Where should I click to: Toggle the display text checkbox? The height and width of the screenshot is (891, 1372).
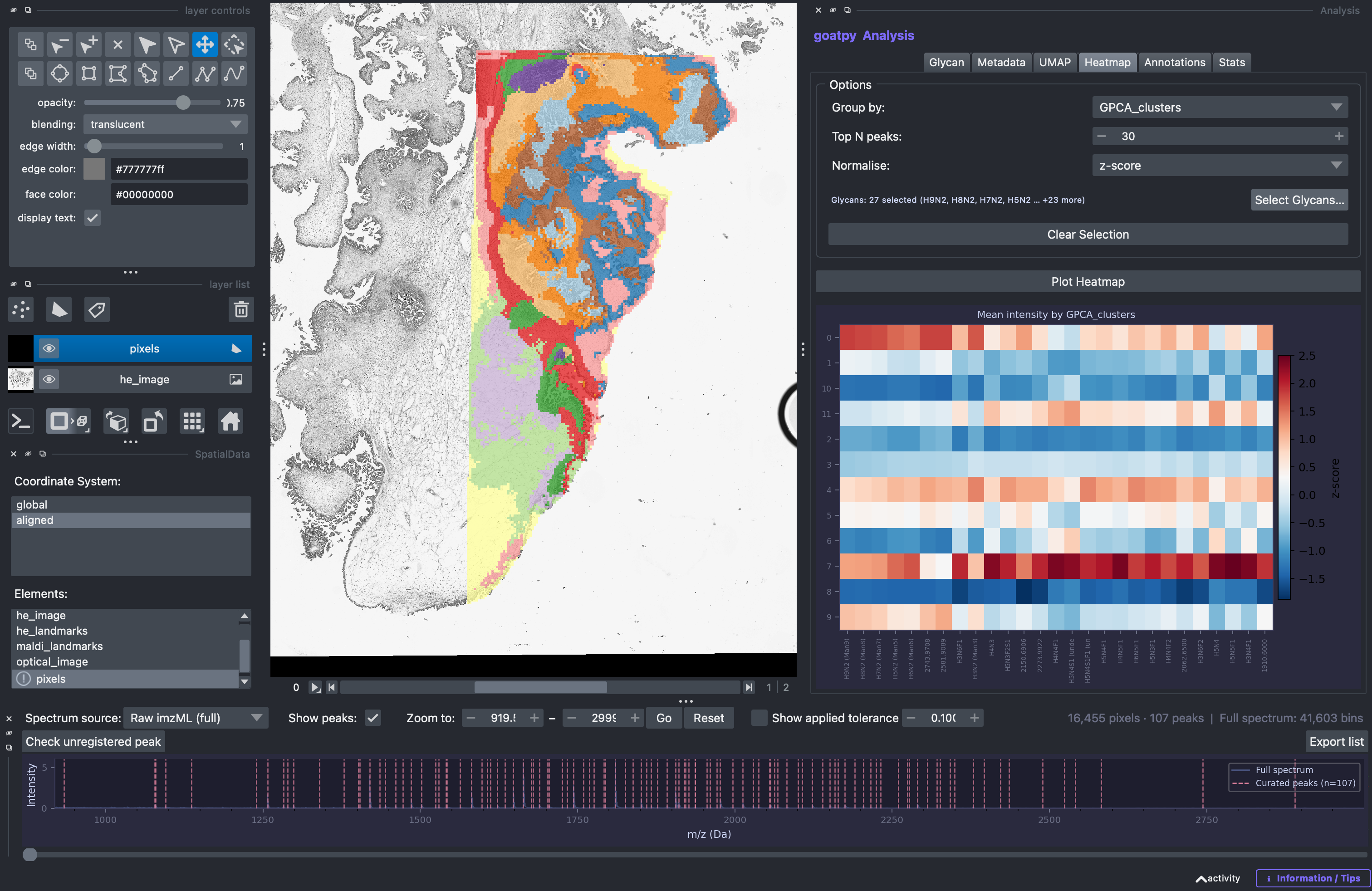tap(92, 218)
